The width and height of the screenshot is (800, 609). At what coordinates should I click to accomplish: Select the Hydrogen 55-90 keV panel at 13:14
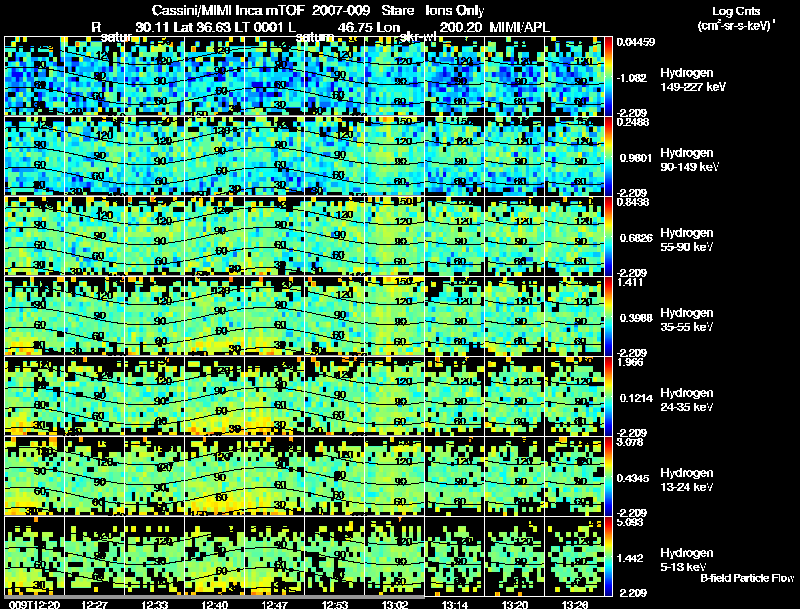[x=455, y=236]
